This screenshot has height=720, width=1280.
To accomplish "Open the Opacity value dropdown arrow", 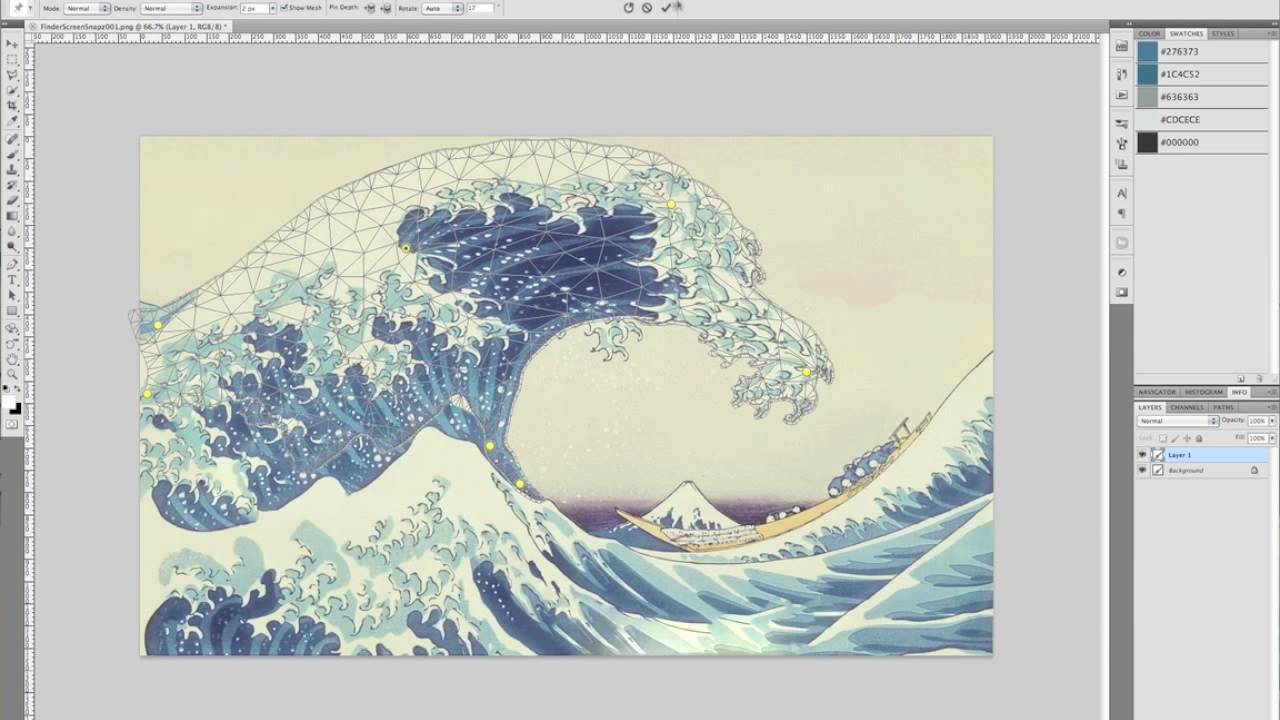I will tap(1272, 421).
